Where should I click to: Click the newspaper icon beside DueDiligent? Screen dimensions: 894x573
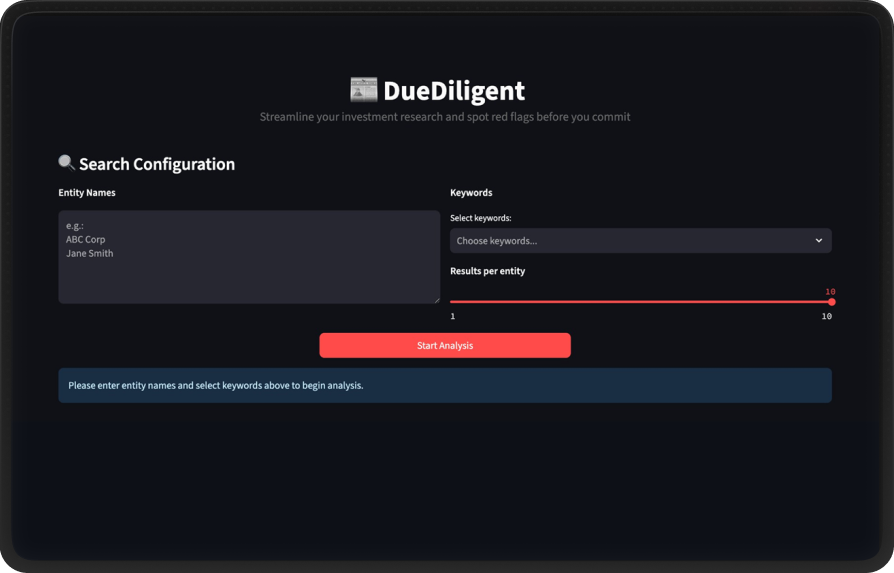coord(363,90)
